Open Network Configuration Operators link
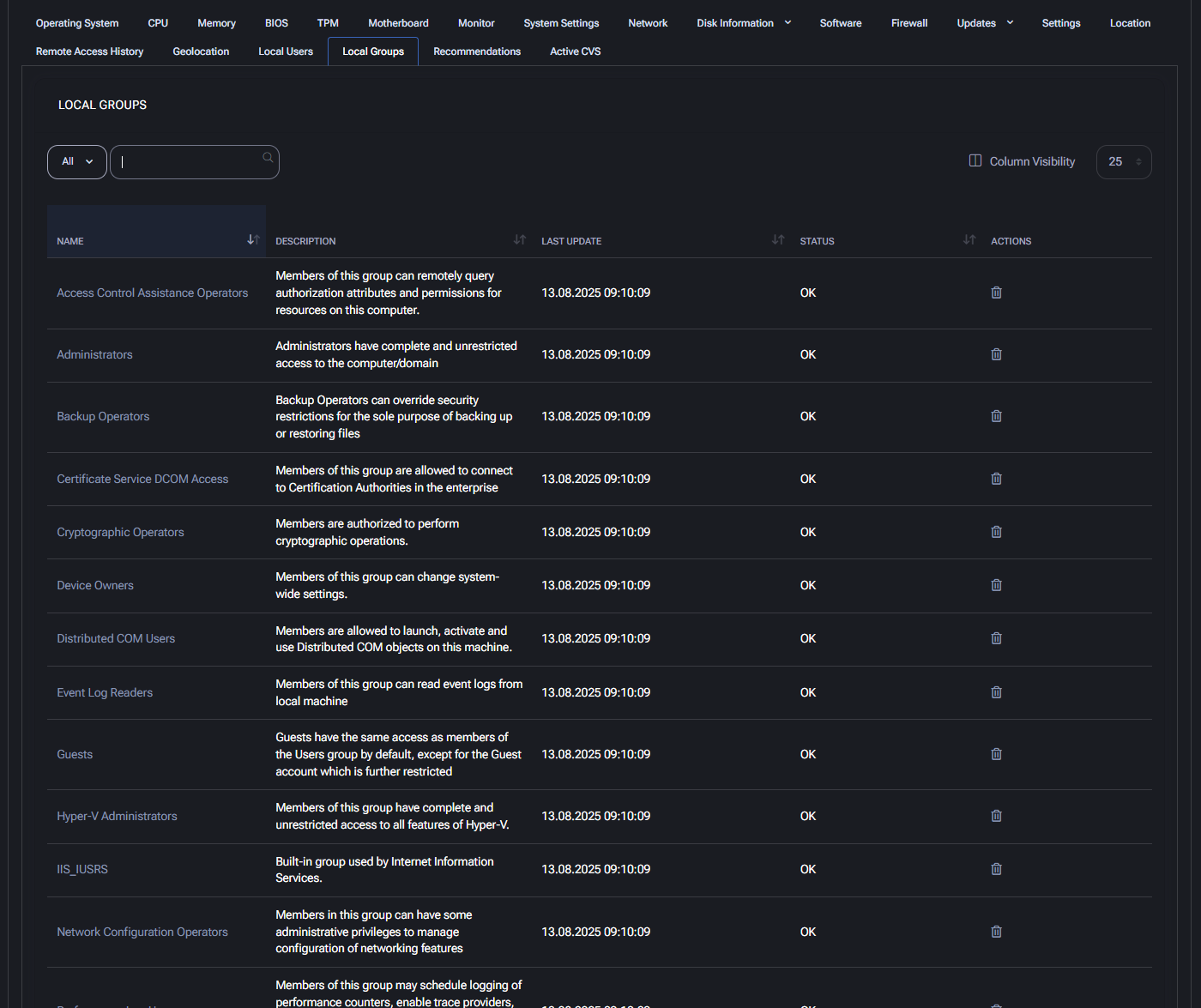This screenshot has height=1008, width=1201. (x=142, y=932)
